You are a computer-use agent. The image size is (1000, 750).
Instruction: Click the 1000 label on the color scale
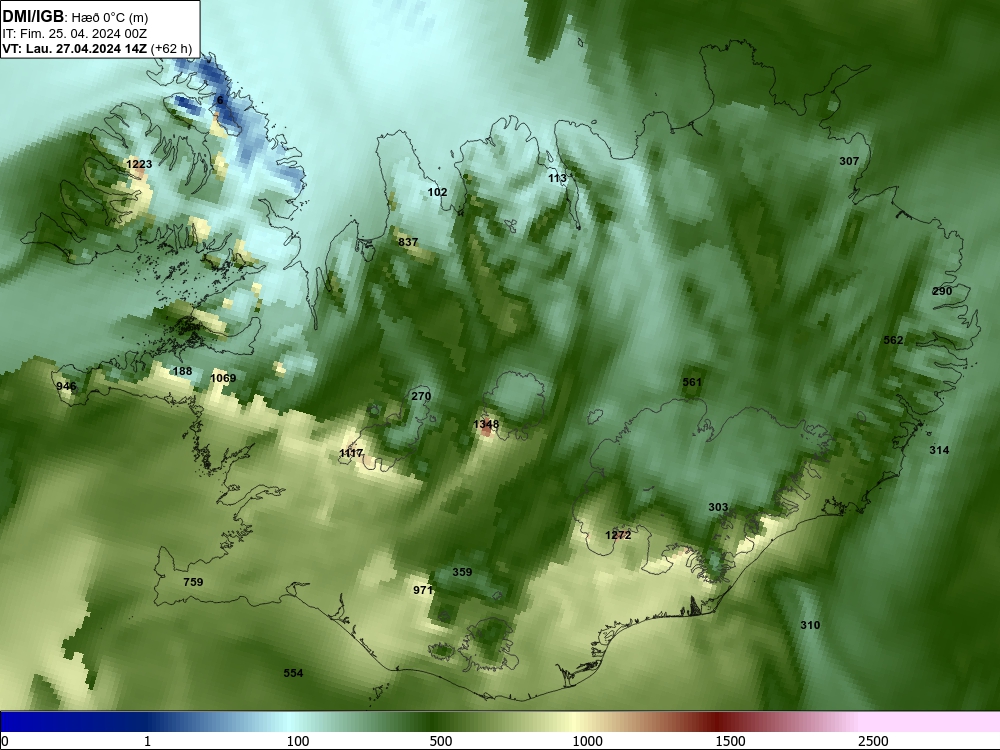[587, 741]
